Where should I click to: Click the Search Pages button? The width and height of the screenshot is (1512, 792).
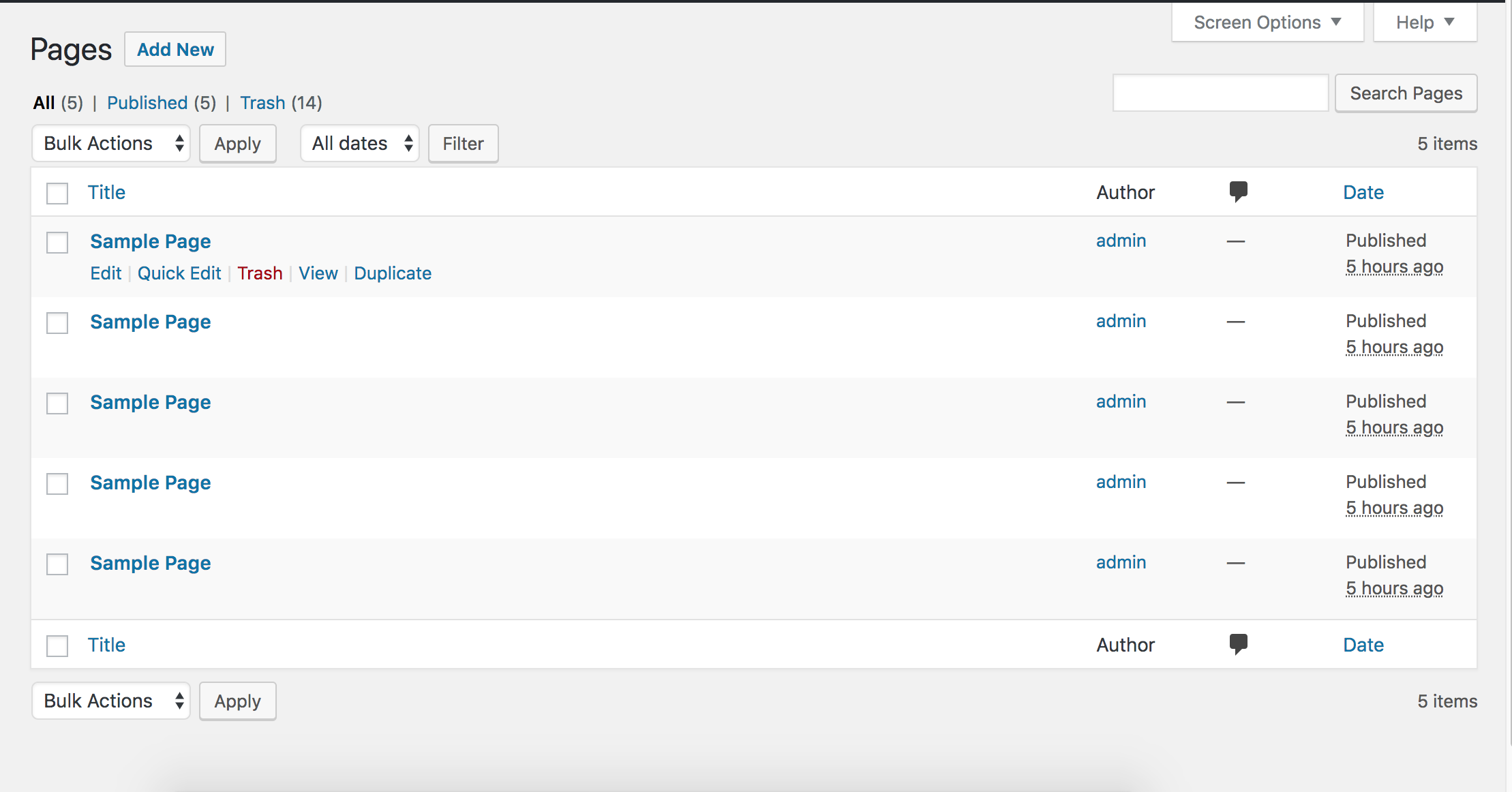click(x=1406, y=93)
